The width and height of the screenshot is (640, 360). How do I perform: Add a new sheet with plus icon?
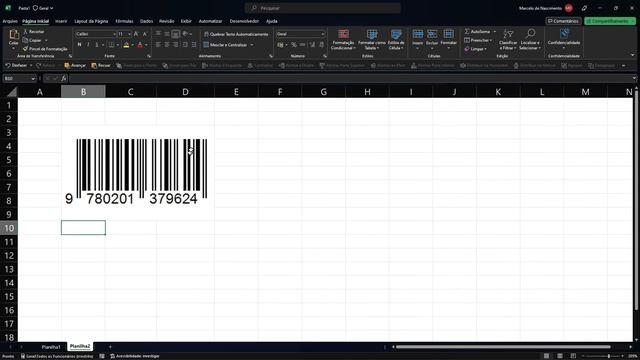110,347
